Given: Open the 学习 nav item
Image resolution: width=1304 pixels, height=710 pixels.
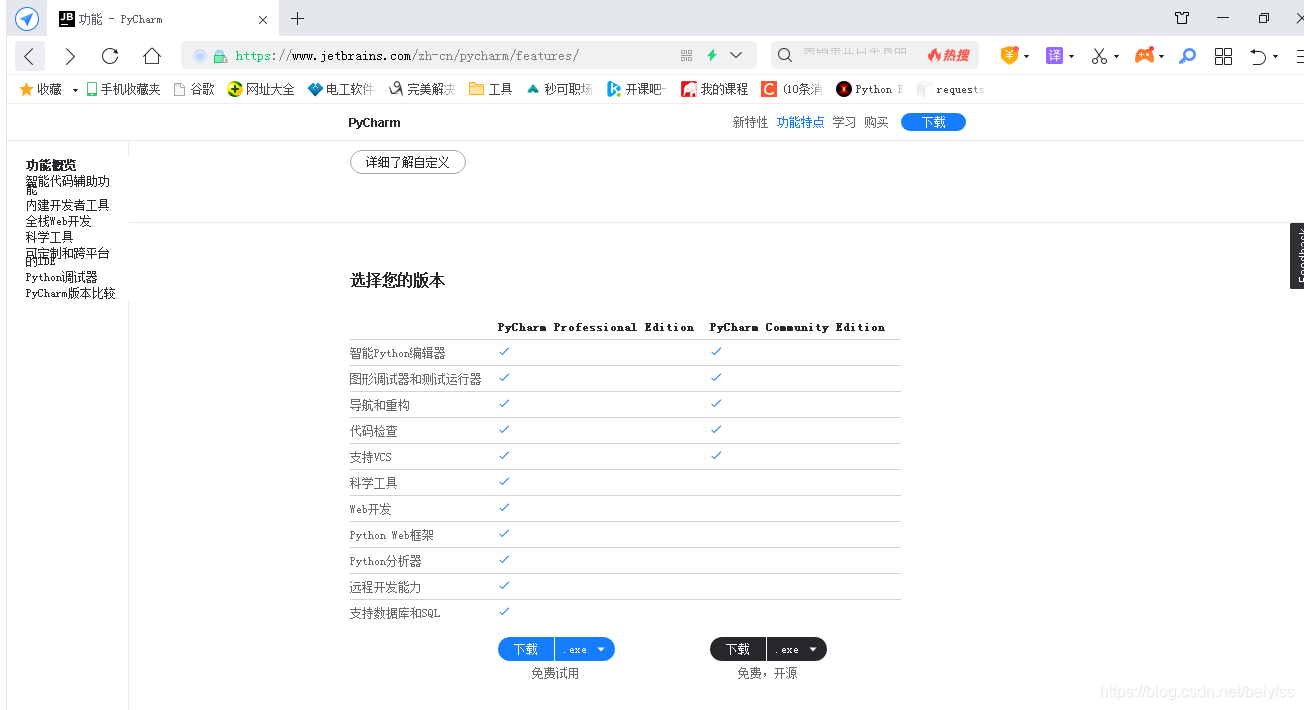Looking at the screenshot, I should point(844,122).
